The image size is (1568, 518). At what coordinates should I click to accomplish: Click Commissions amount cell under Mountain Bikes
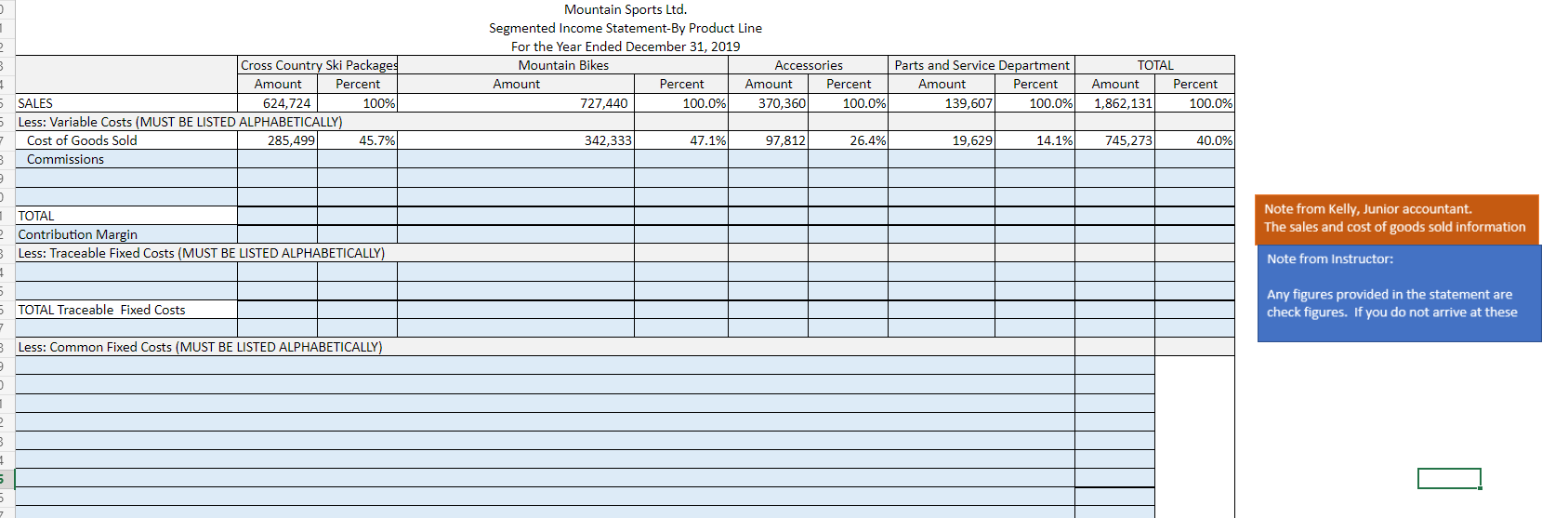(517, 159)
